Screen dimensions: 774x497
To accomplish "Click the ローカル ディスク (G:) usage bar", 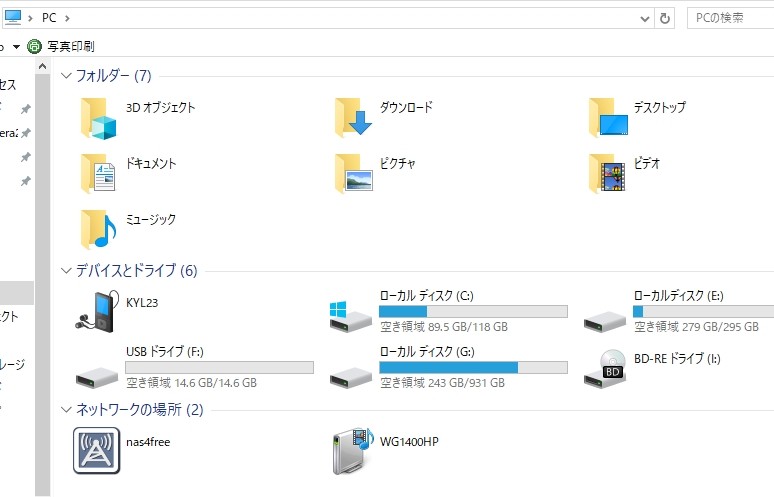I will tap(473, 367).
